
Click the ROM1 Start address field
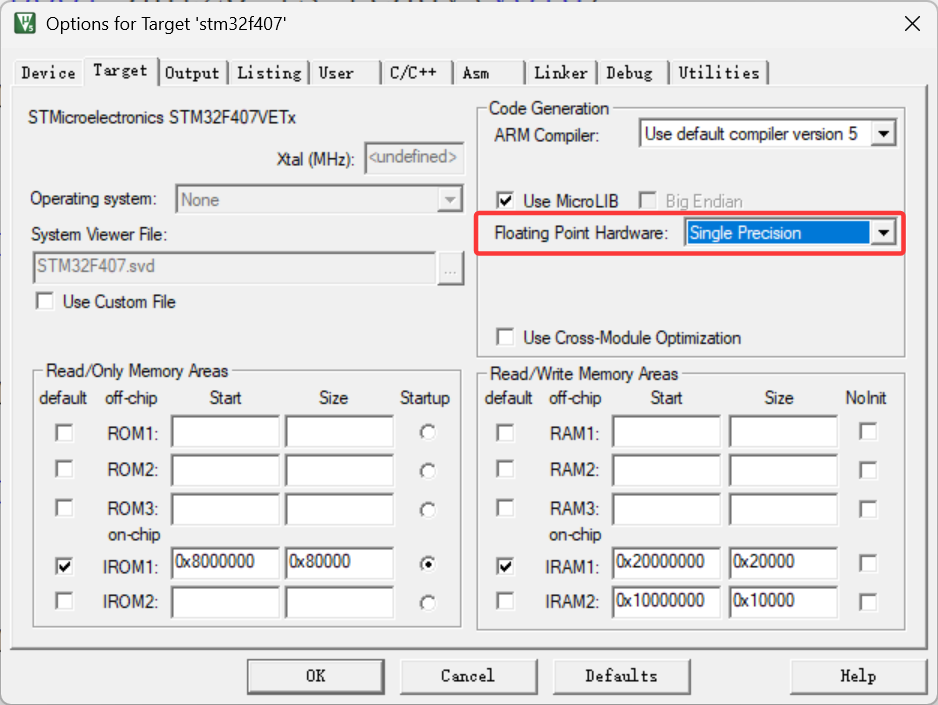pos(226,432)
